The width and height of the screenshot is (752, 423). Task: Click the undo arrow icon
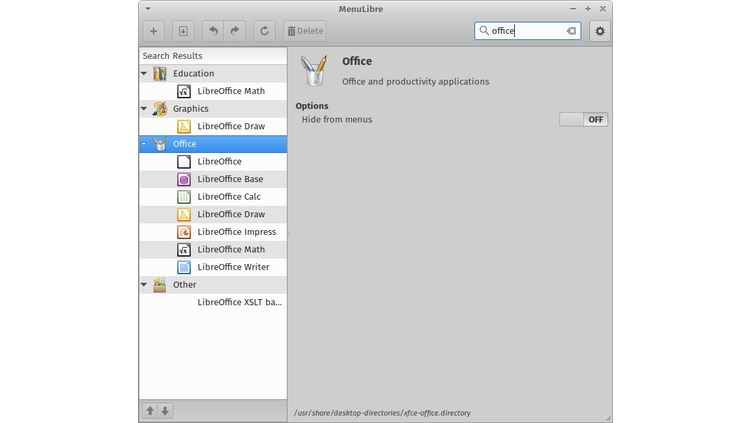[213, 31]
